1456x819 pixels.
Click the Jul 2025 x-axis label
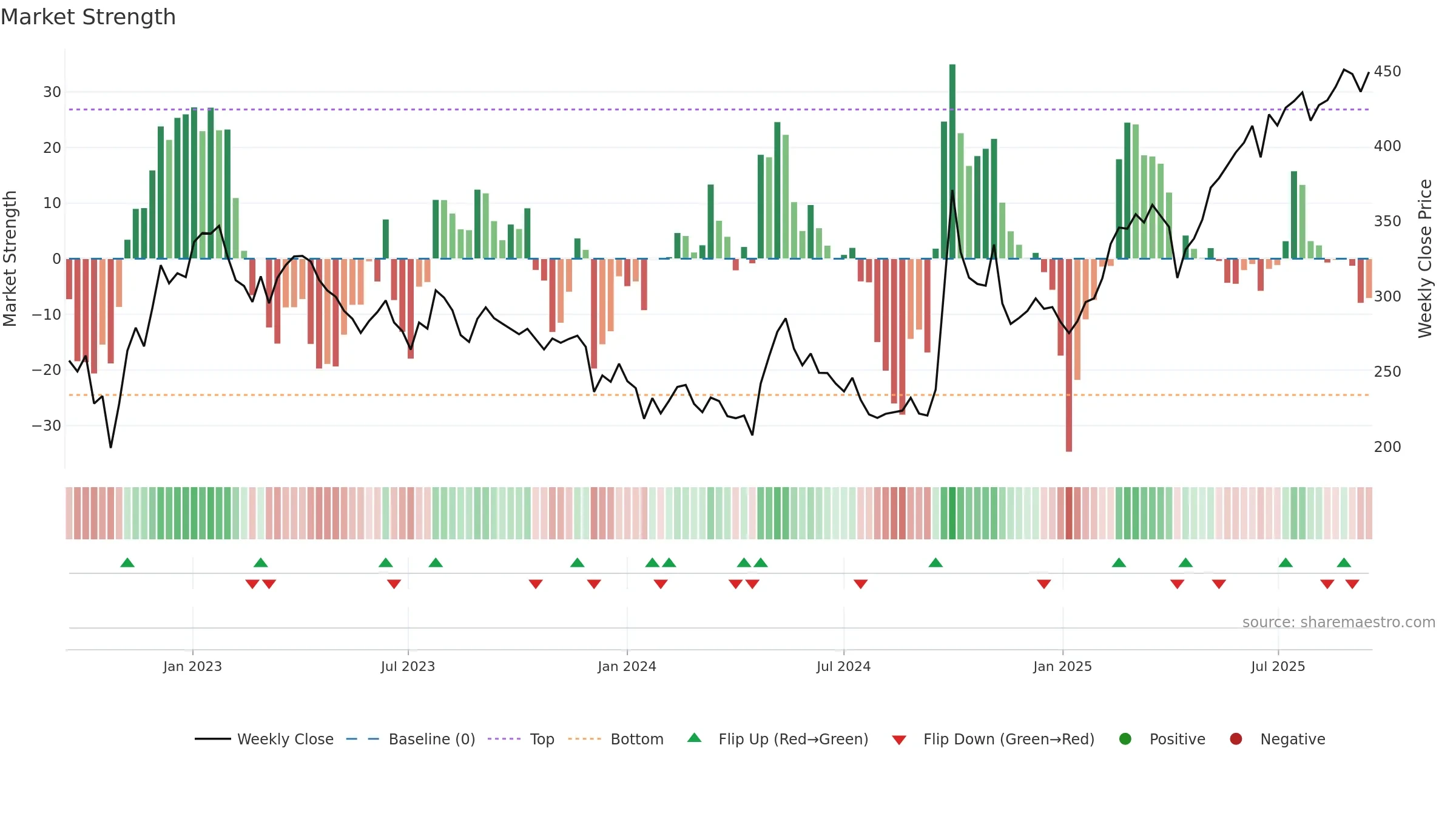pyautogui.click(x=1278, y=666)
